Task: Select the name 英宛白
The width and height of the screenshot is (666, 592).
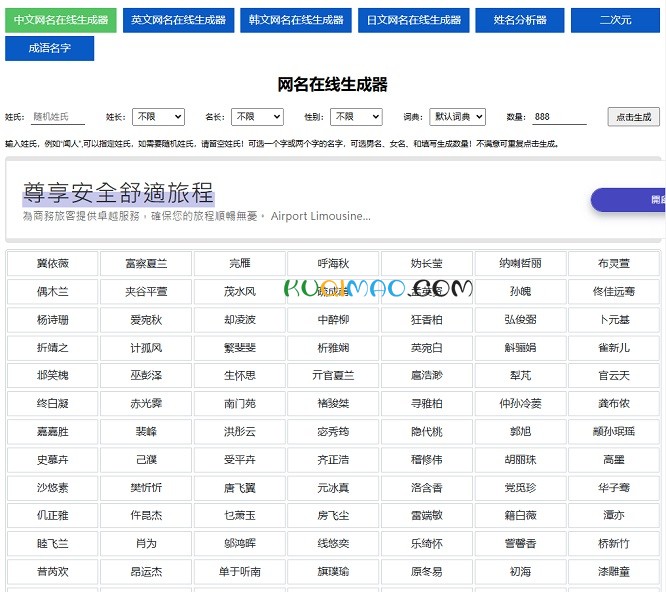Action: (x=427, y=348)
